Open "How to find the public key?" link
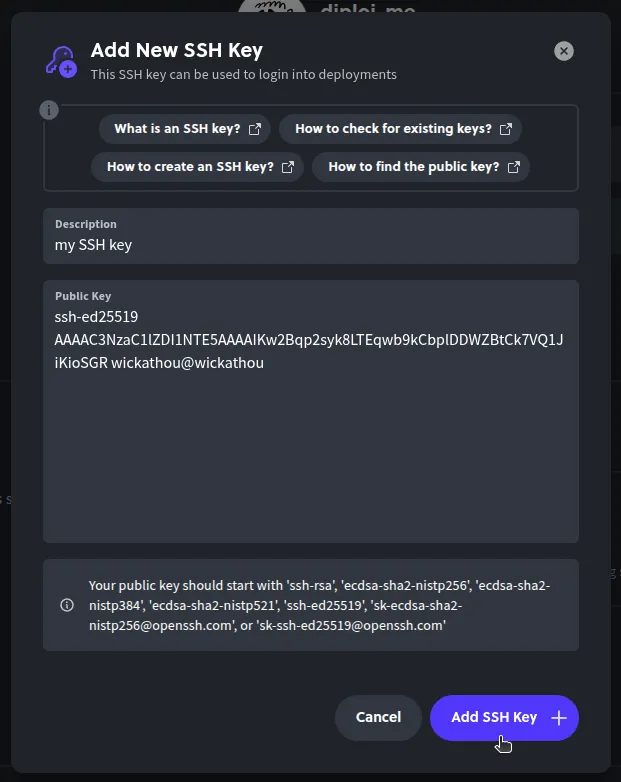 point(413,167)
